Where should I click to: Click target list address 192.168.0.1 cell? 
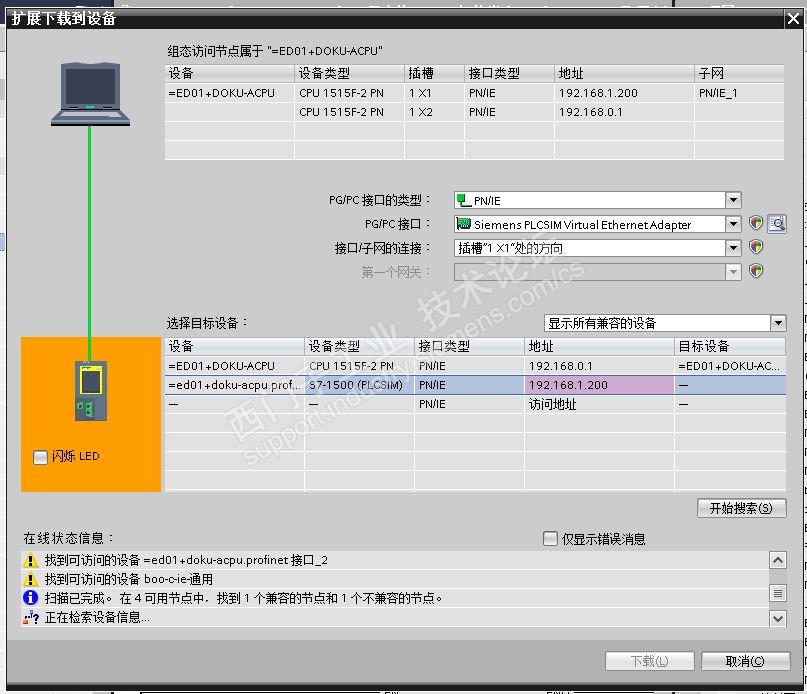pos(599,366)
